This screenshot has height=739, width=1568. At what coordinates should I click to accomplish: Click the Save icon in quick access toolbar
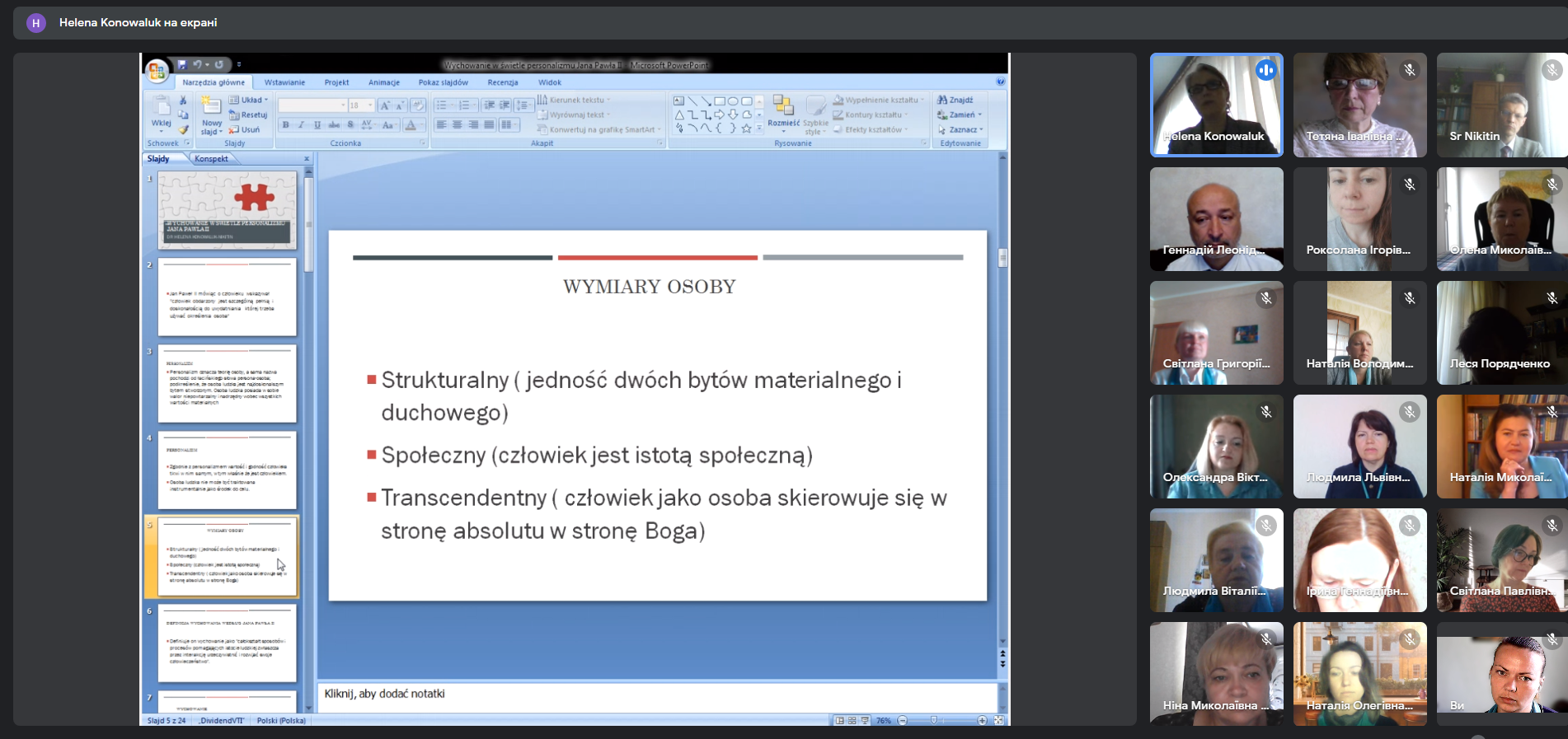[182, 64]
